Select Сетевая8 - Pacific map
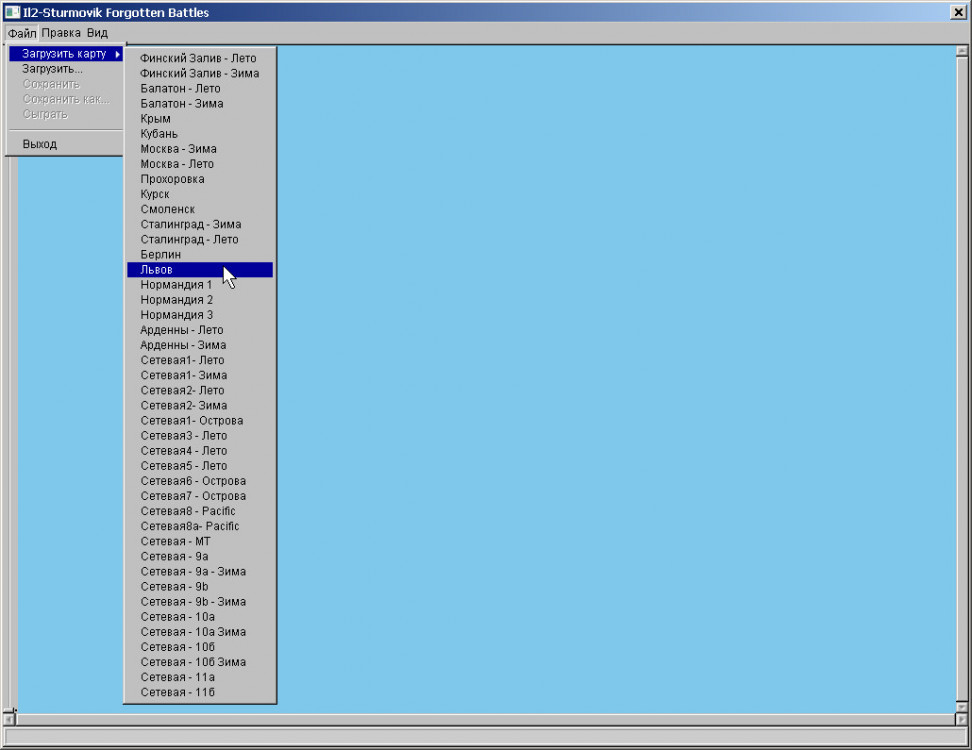 188,511
